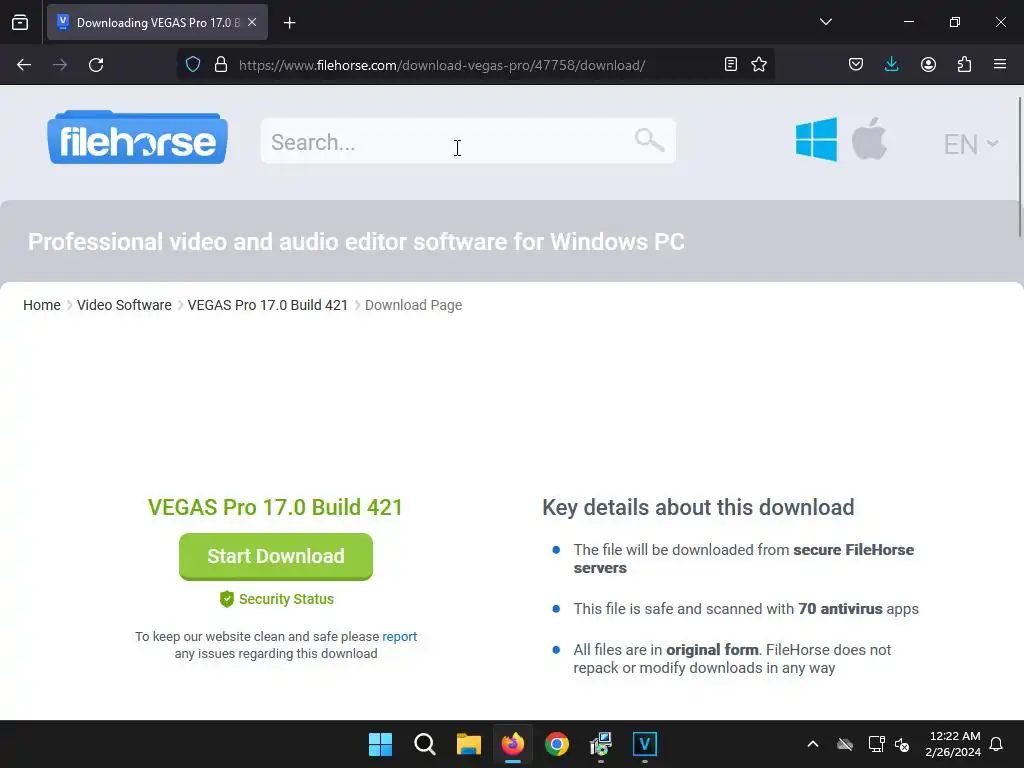Click the report link

[x=399, y=637]
